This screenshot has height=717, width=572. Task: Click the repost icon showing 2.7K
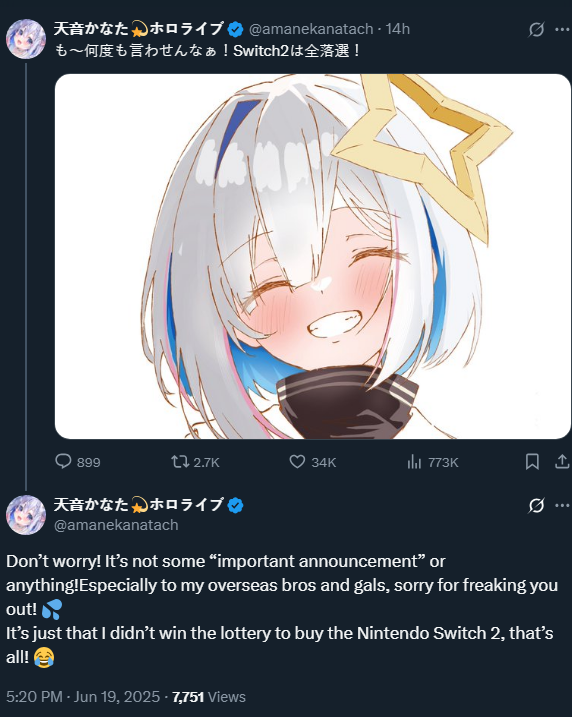tap(180, 461)
